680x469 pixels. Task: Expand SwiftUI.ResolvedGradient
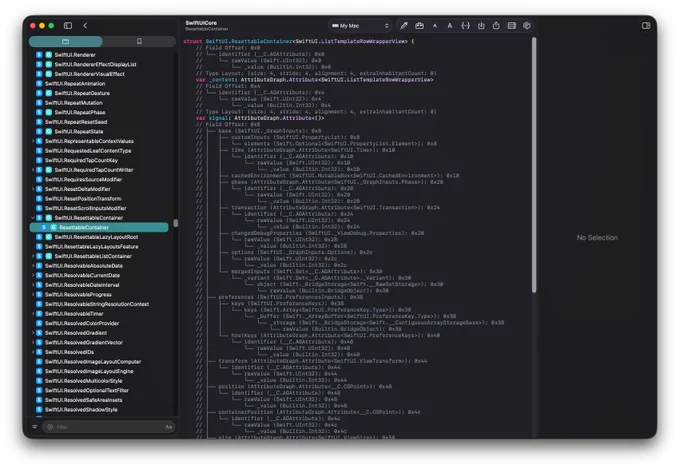click(x=33, y=333)
